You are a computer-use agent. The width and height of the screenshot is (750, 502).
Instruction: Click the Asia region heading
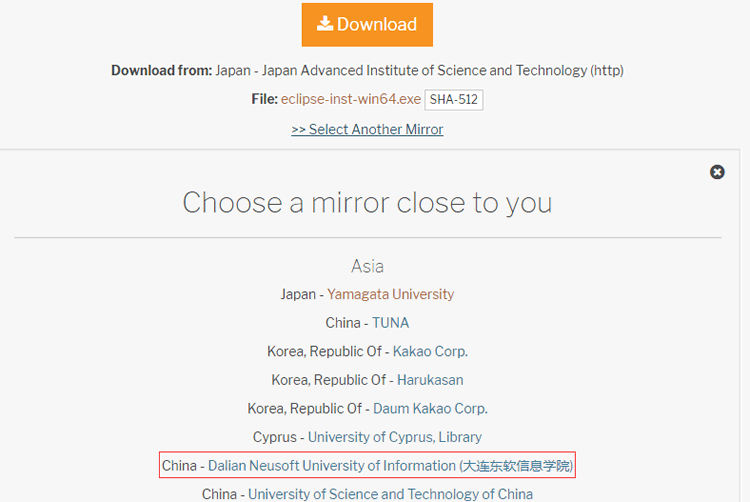(x=367, y=266)
